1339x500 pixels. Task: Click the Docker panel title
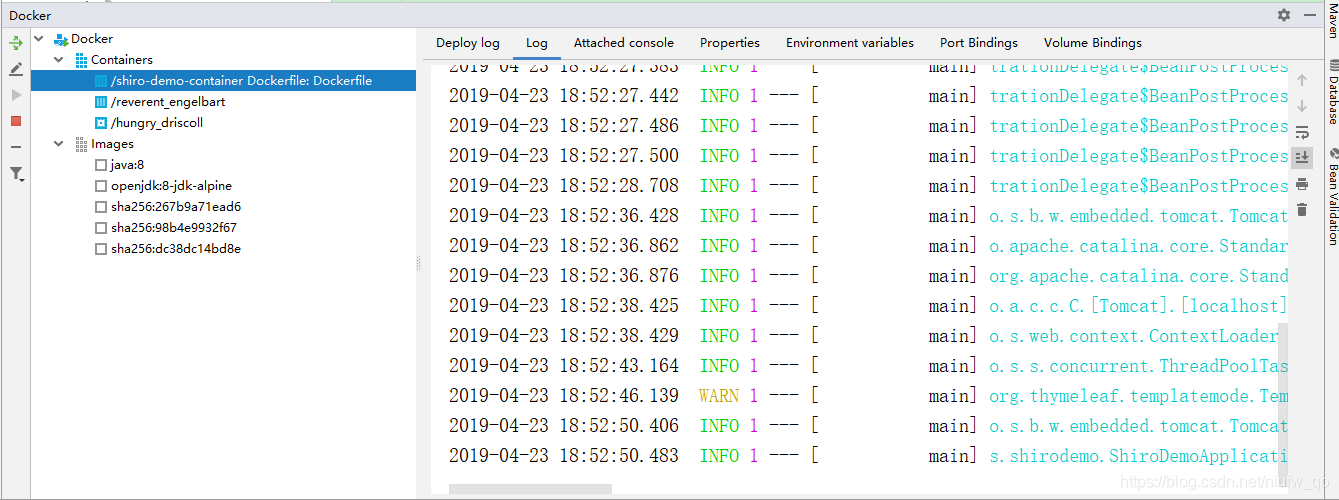pos(30,15)
